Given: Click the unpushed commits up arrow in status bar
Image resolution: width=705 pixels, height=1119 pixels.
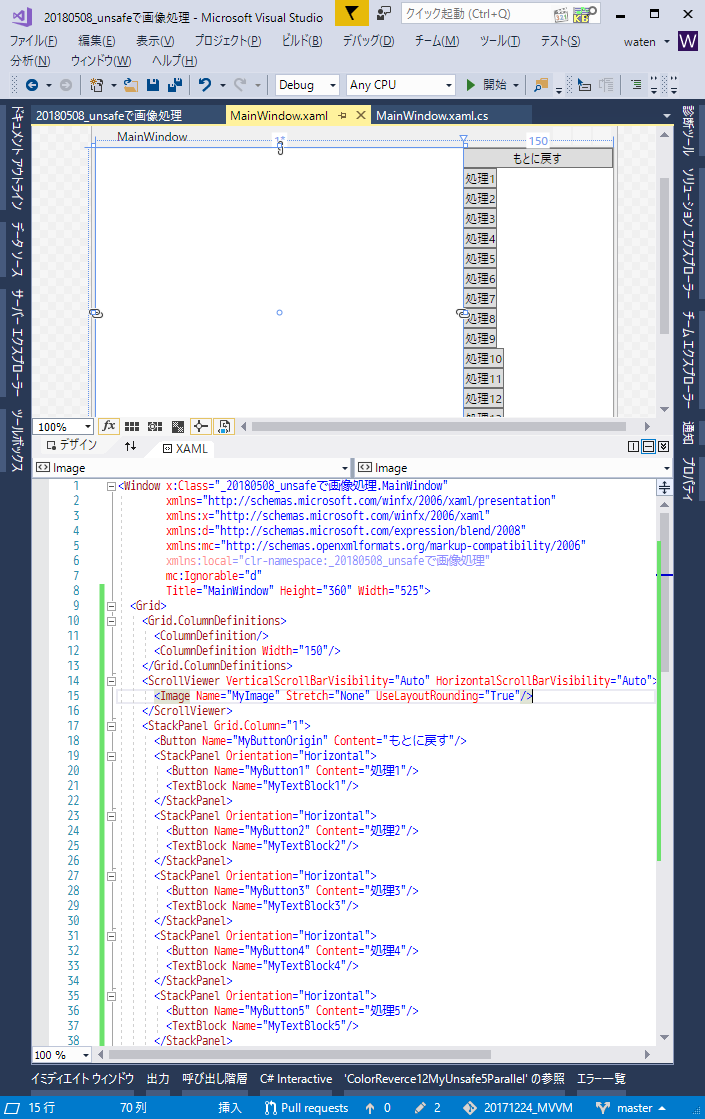Looking at the screenshot, I should pyautogui.click(x=370, y=1108).
